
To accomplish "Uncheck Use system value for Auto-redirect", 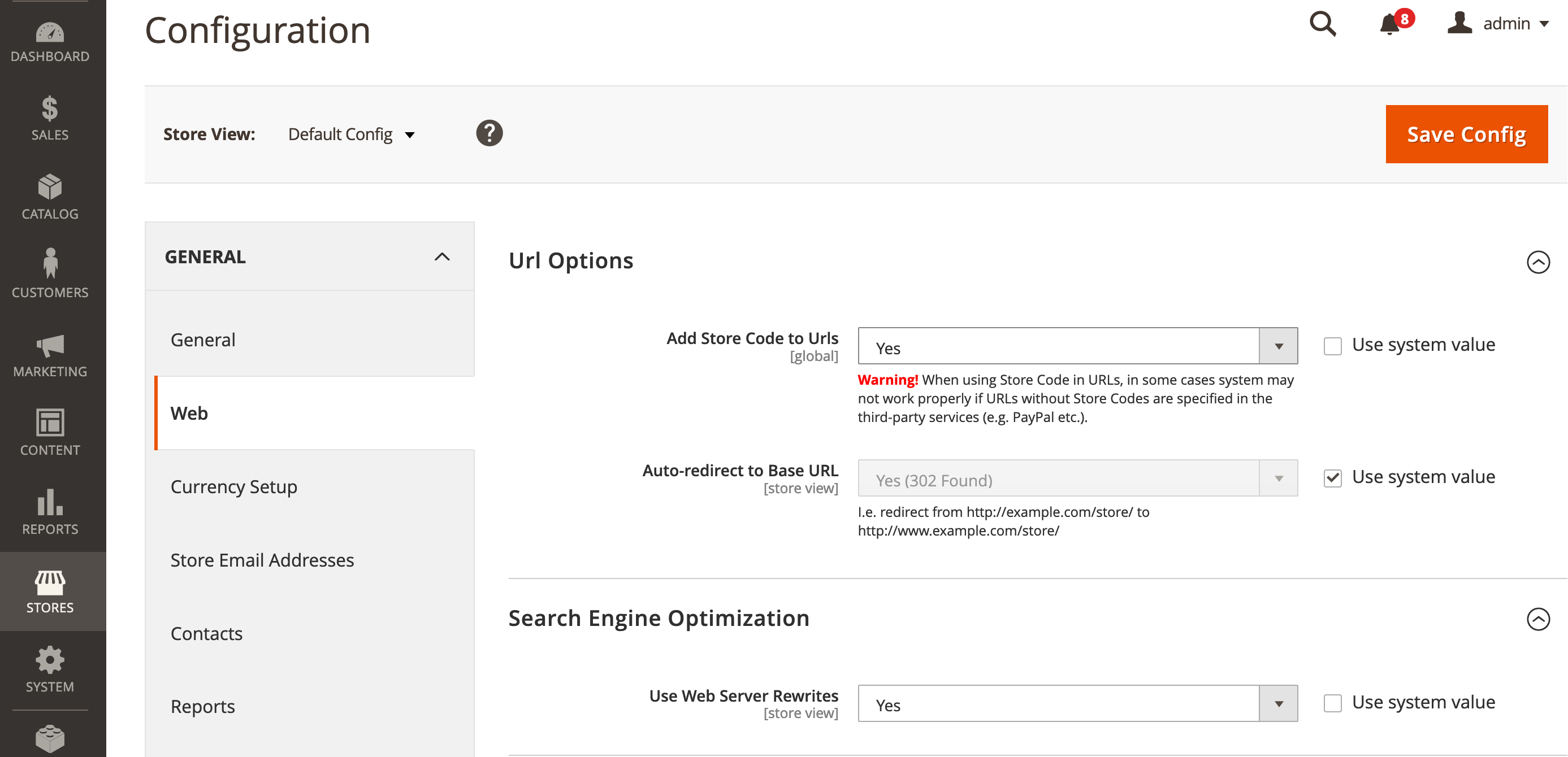I will pyautogui.click(x=1332, y=478).
